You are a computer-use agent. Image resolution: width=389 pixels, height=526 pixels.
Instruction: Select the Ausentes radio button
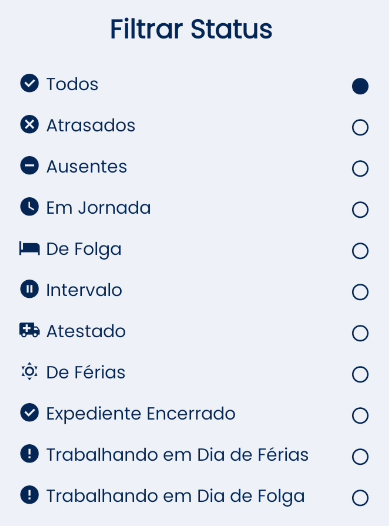360,168
